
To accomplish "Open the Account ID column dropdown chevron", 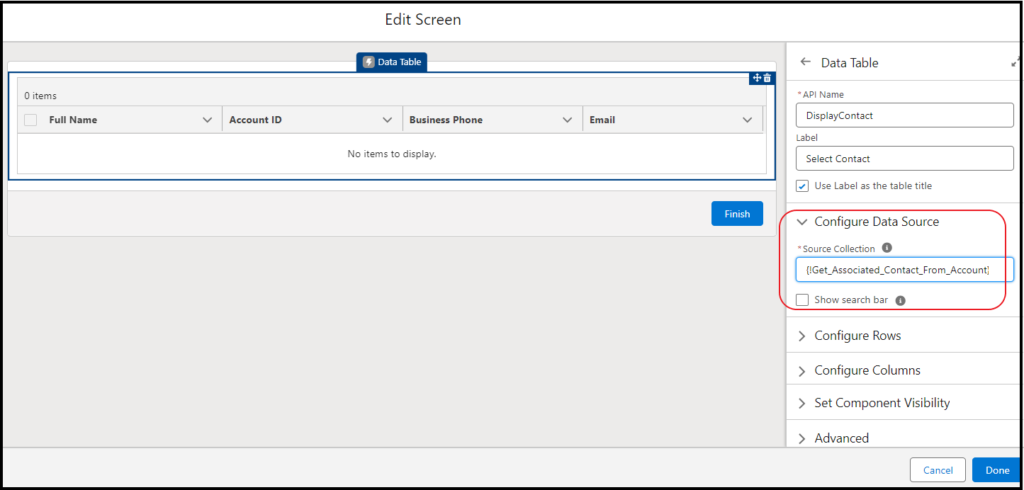I will click(x=387, y=120).
